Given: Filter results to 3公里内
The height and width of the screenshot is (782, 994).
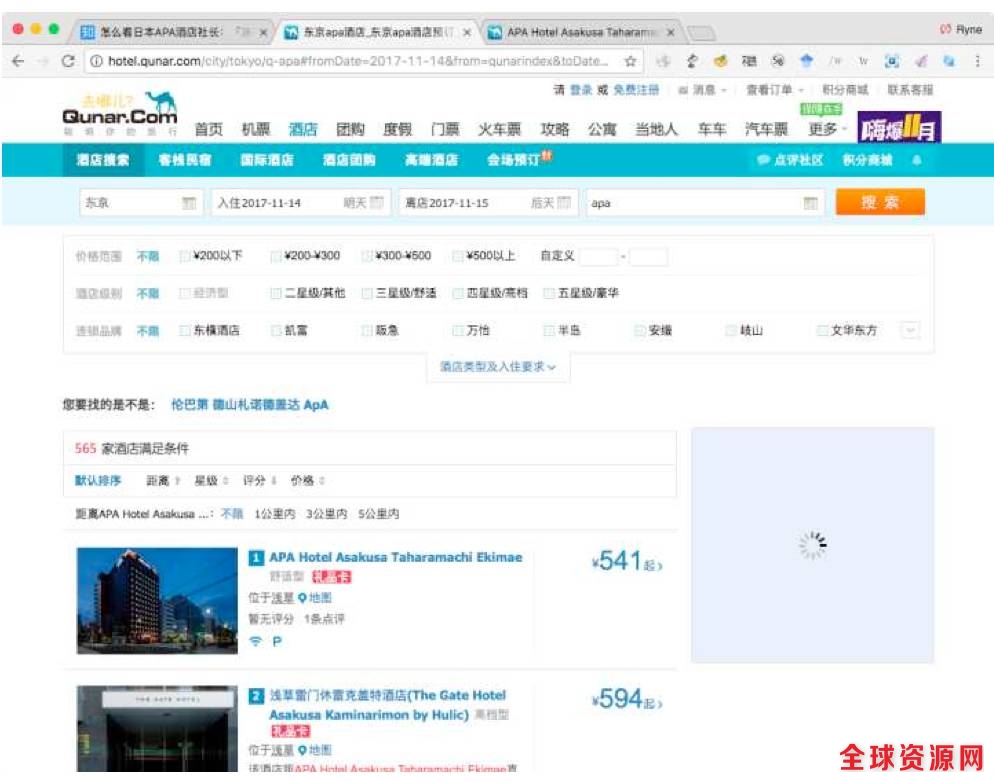Looking at the screenshot, I should 326,514.
